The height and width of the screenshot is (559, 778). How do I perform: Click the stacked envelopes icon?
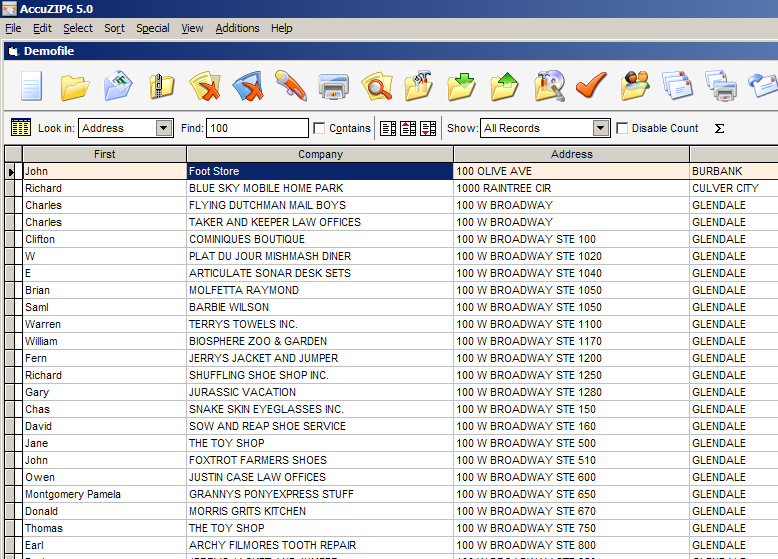(678, 86)
